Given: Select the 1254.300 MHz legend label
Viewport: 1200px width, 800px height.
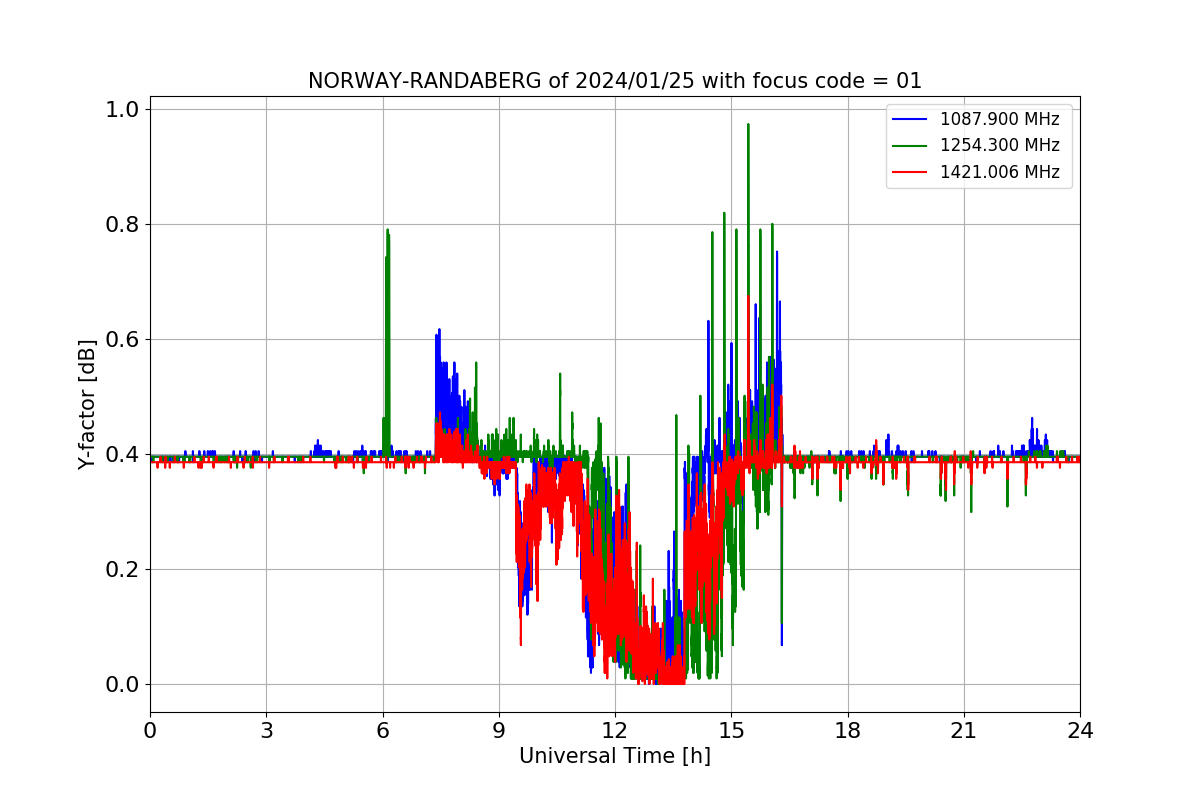Looking at the screenshot, I should (1000, 145).
